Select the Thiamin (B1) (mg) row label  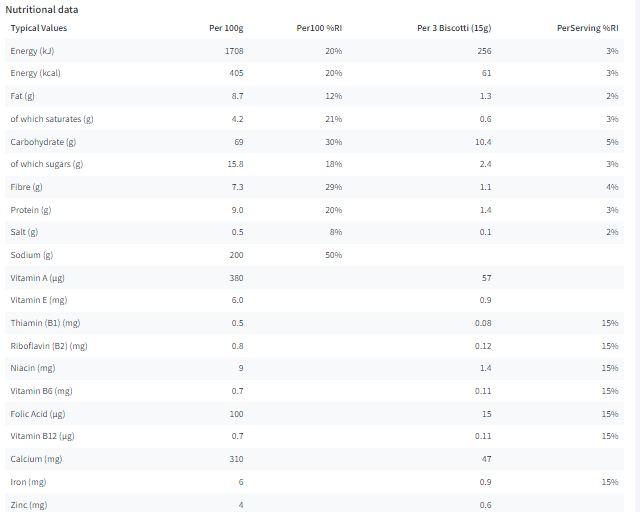45,323
